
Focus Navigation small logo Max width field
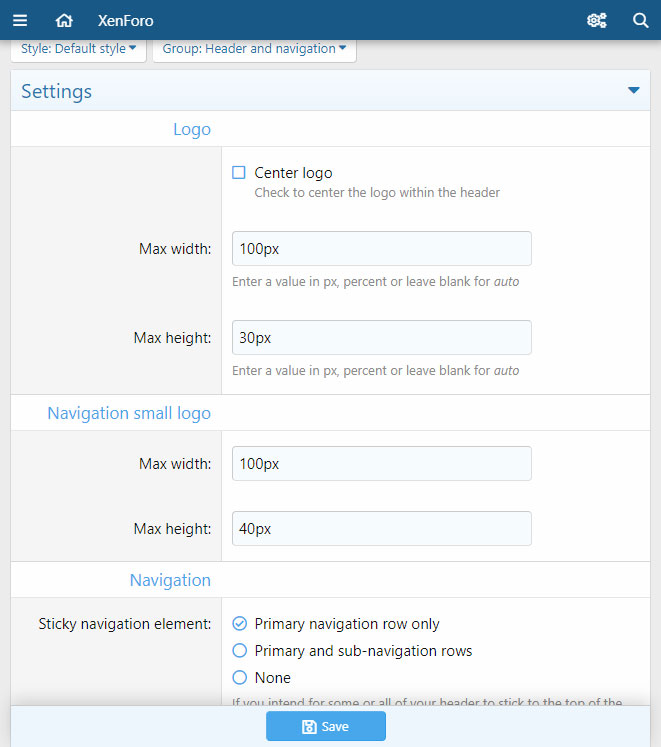381,464
